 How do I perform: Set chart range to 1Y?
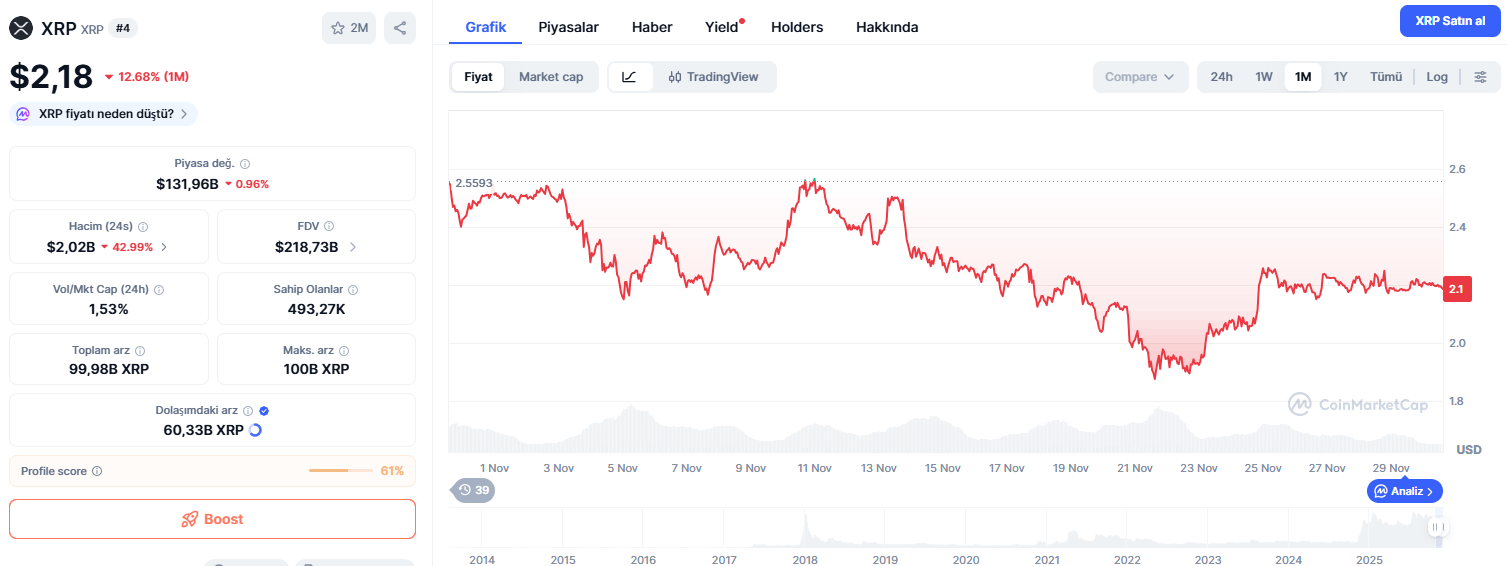click(x=1341, y=77)
